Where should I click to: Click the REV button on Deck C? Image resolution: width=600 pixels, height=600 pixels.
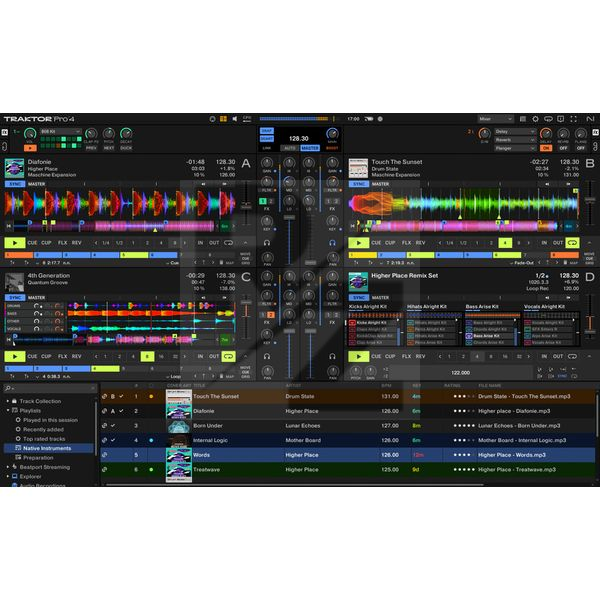coord(77,356)
